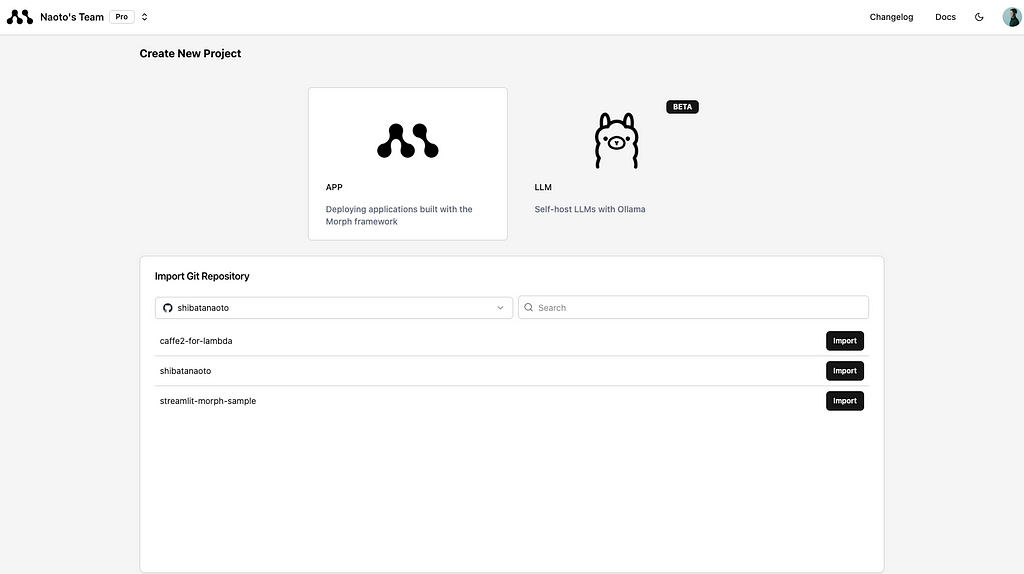Click the Create New Project heading
The height and width of the screenshot is (574, 1024).
coord(190,54)
